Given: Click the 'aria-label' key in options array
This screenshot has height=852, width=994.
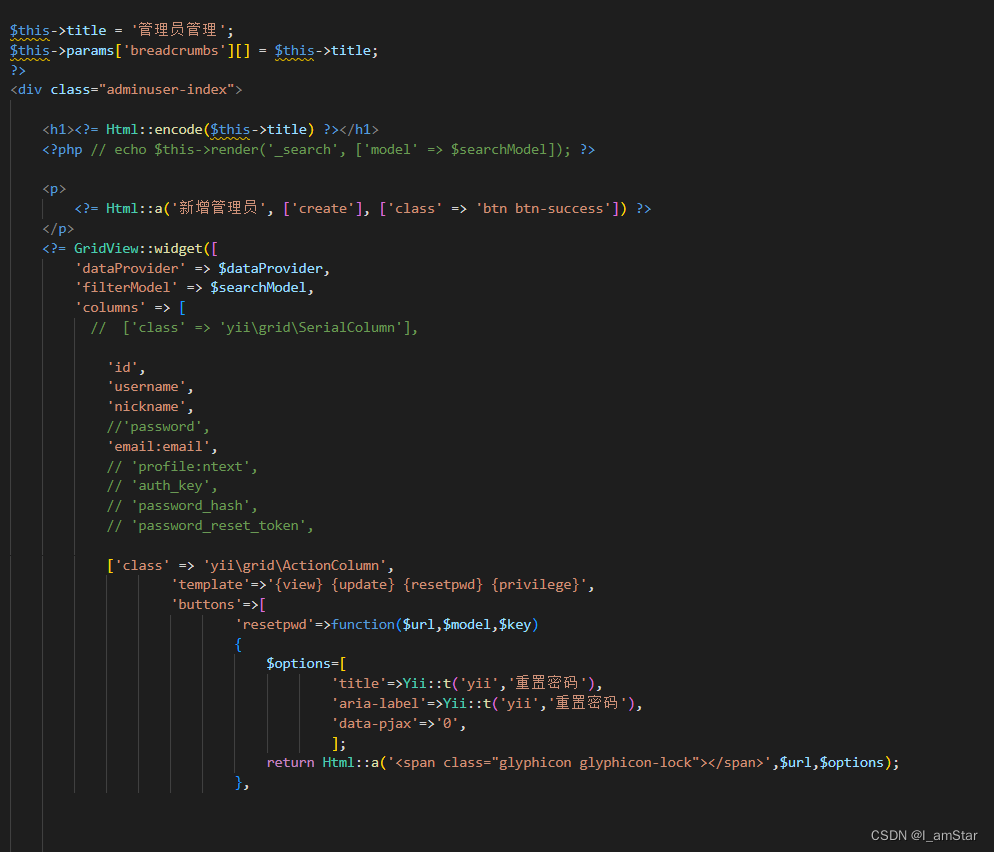Looking at the screenshot, I should click(x=378, y=704).
